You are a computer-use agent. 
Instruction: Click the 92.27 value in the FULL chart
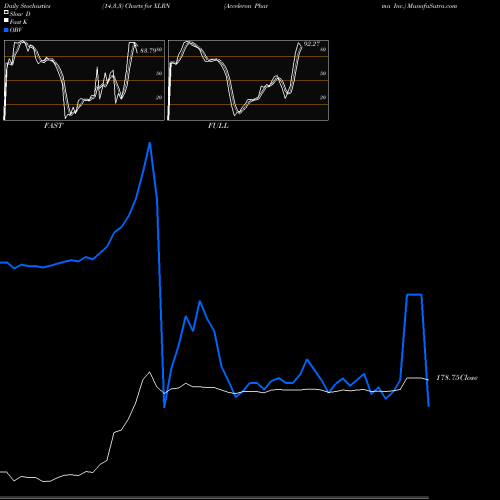click(312, 44)
